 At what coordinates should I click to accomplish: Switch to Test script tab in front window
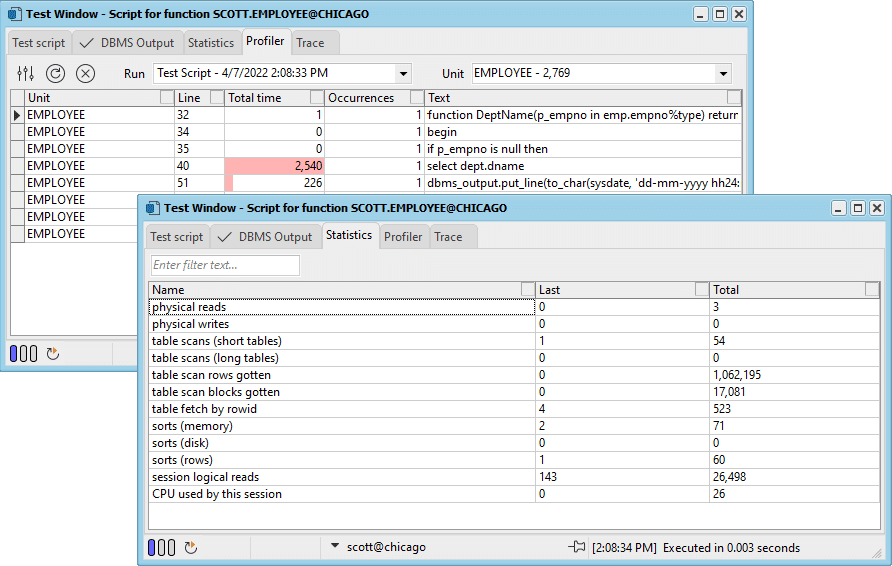176,237
